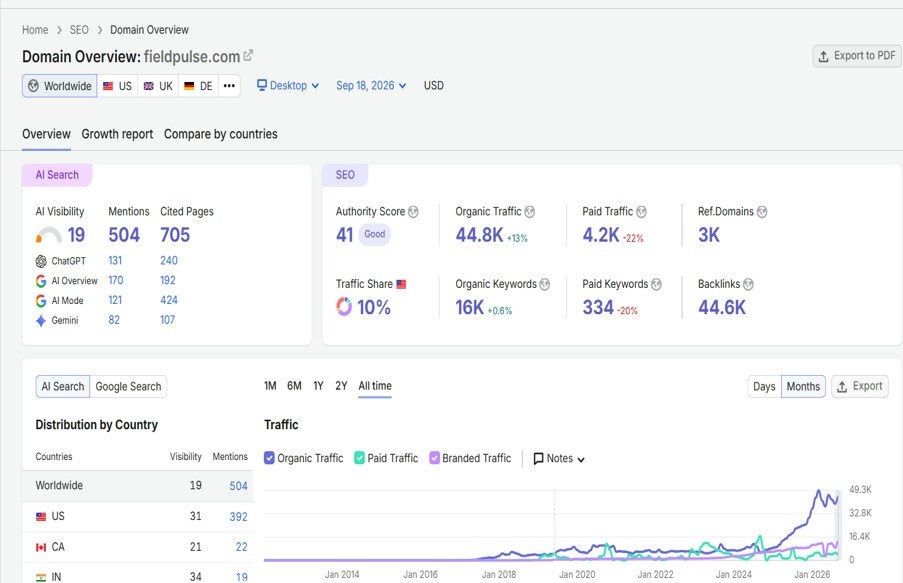Open the Cited Pages value 705
Viewport: 903px width, 583px height.
tap(175, 235)
